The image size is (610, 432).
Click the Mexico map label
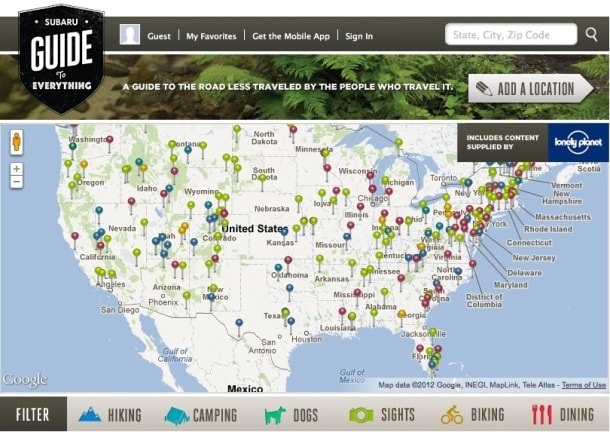click(x=245, y=388)
